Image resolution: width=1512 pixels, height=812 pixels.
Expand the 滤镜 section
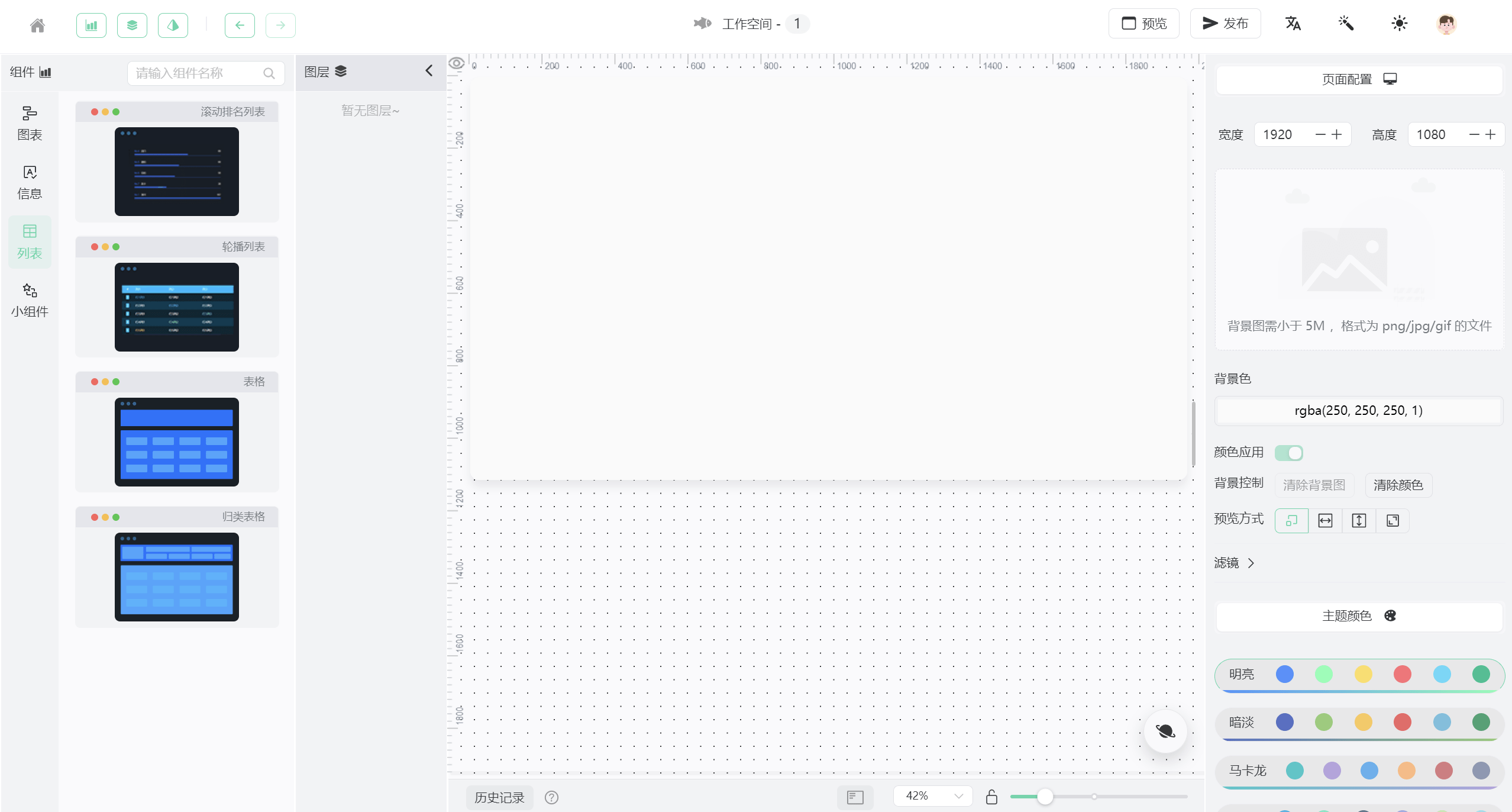pyautogui.click(x=1234, y=563)
